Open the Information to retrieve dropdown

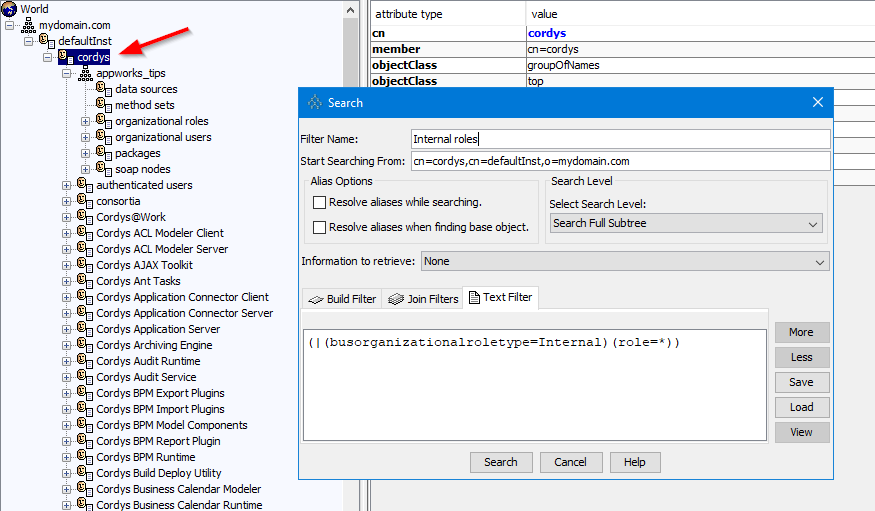[x=625, y=261]
